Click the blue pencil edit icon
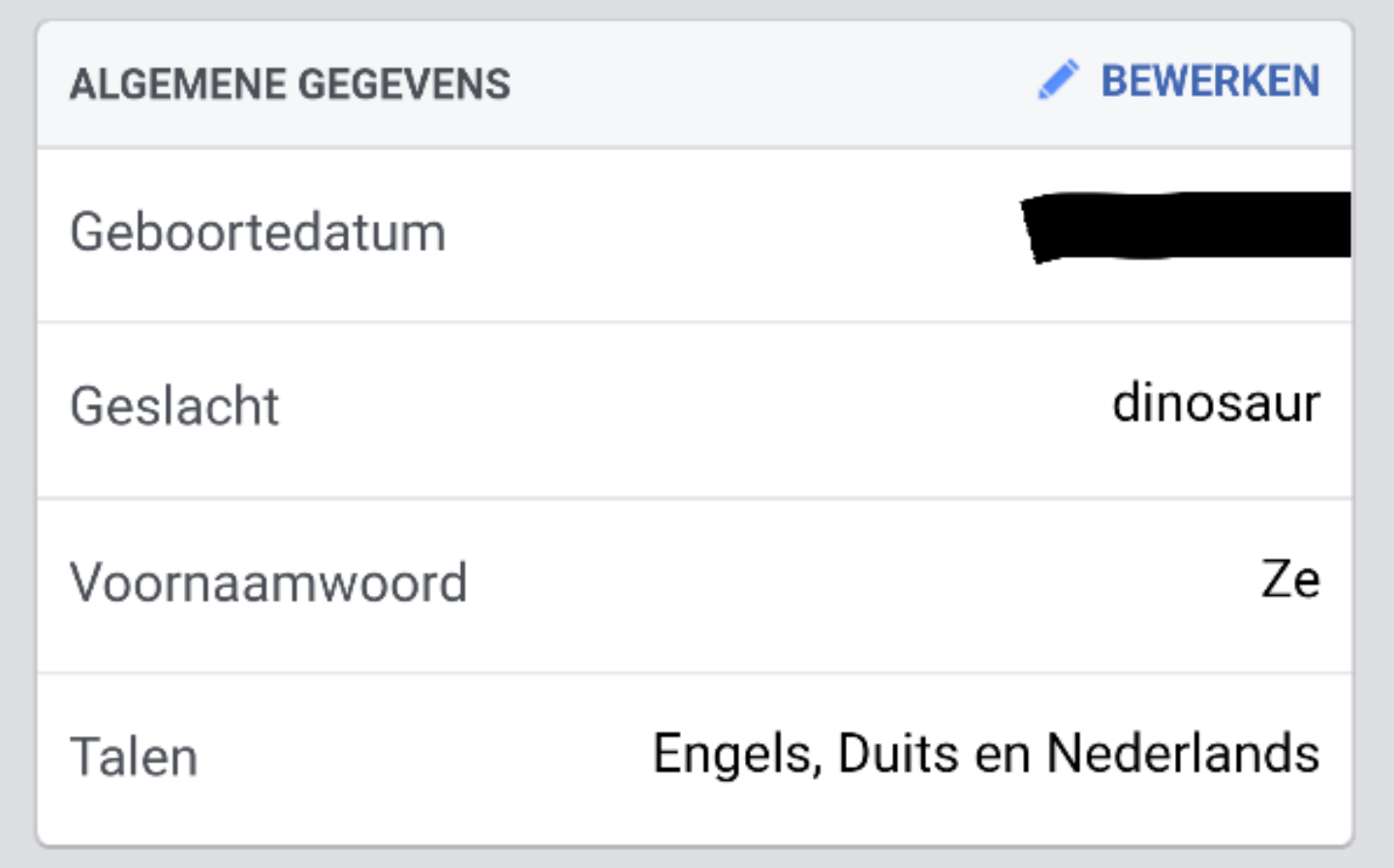The height and width of the screenshot is (868, 1394). pos(1058,79)
